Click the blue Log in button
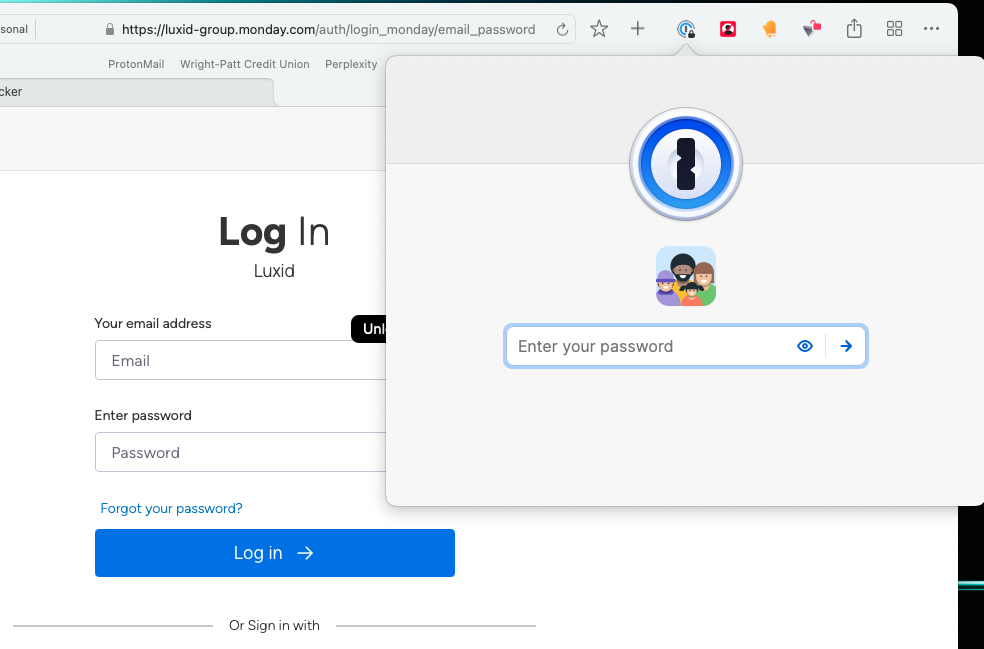 [274, 553]
